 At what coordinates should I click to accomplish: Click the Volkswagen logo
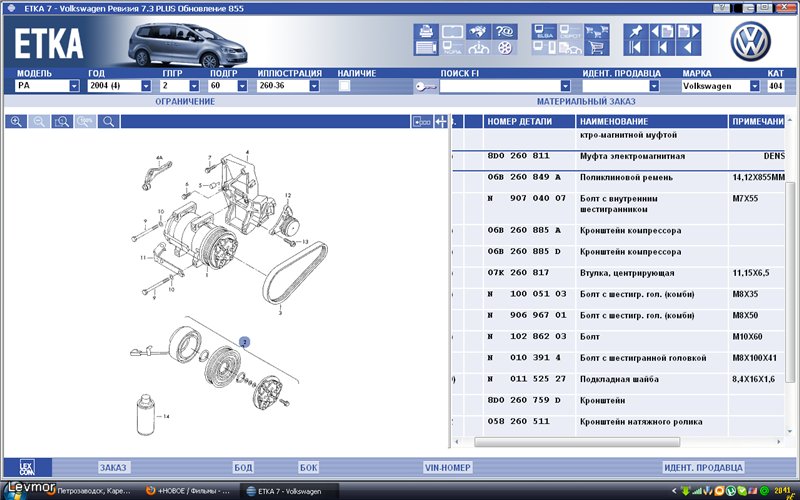(x=750, y=41)
